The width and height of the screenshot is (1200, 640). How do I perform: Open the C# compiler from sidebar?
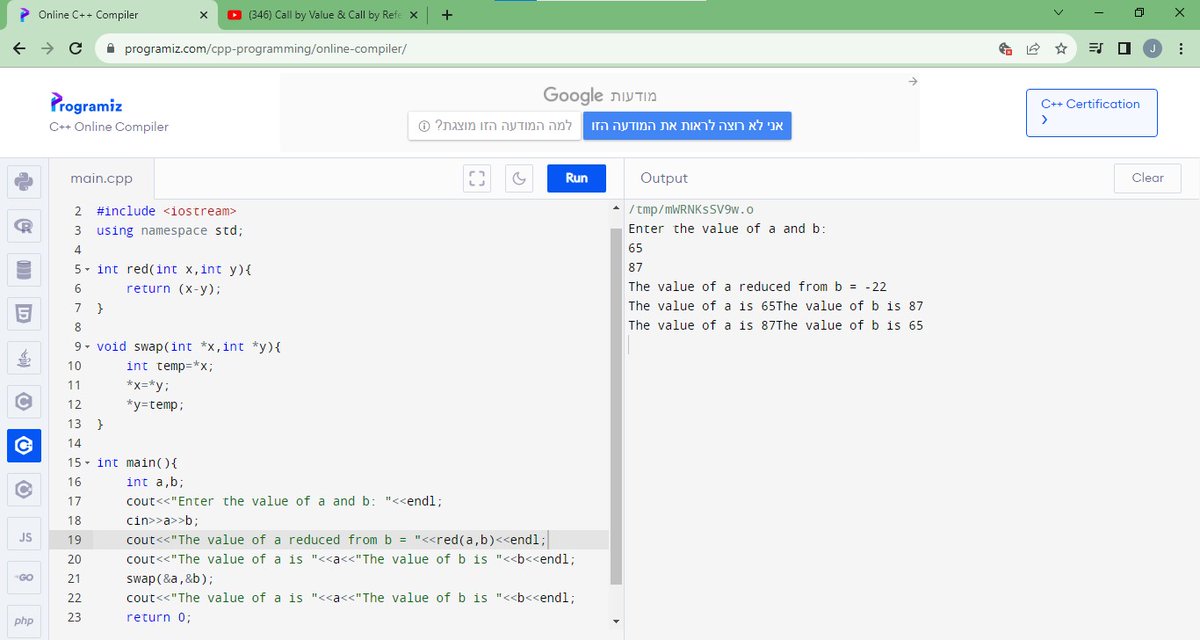click(24, 489)
